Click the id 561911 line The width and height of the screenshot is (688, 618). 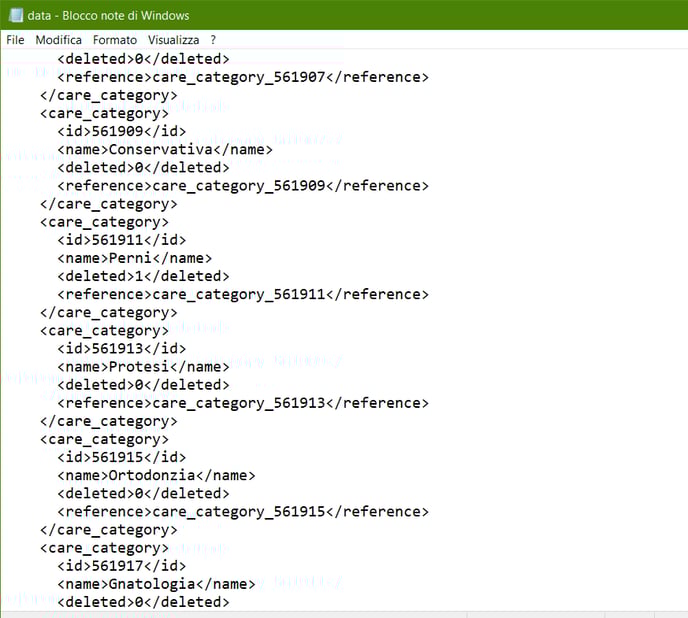pos(122,240)
